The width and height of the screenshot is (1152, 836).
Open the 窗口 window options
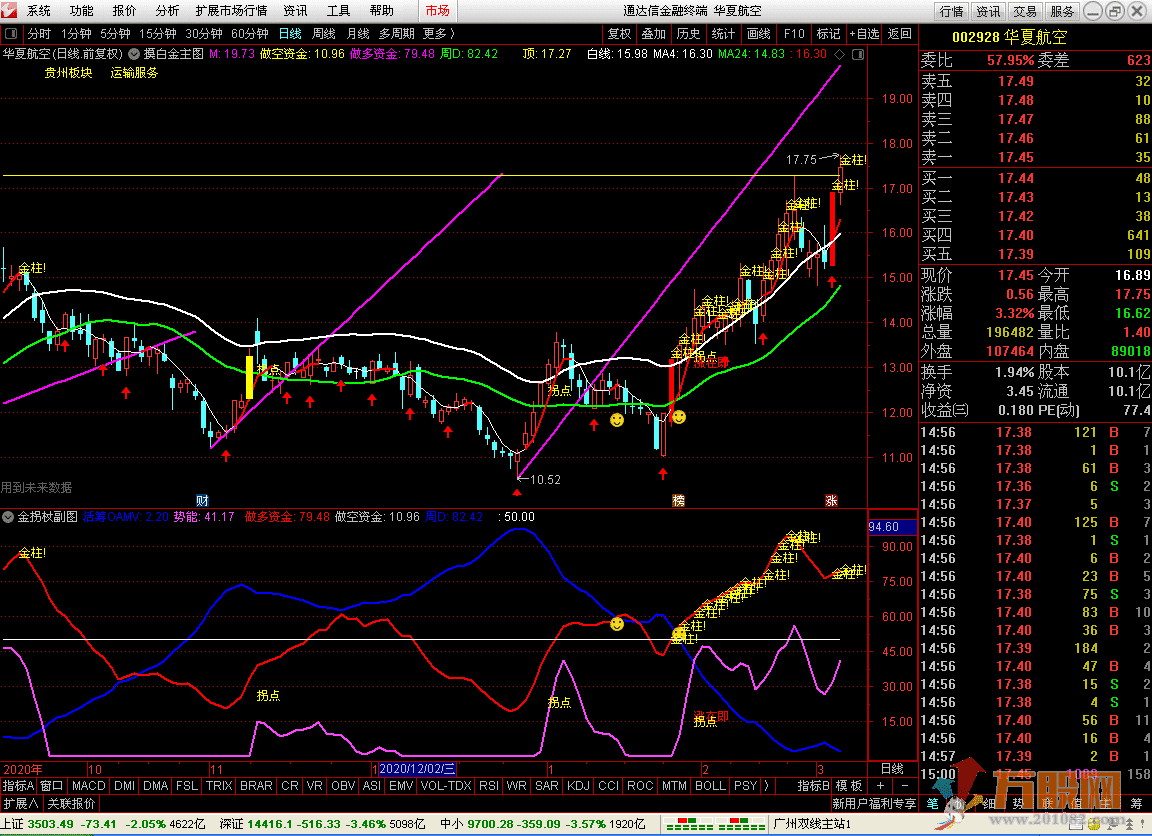click(51, 786)
